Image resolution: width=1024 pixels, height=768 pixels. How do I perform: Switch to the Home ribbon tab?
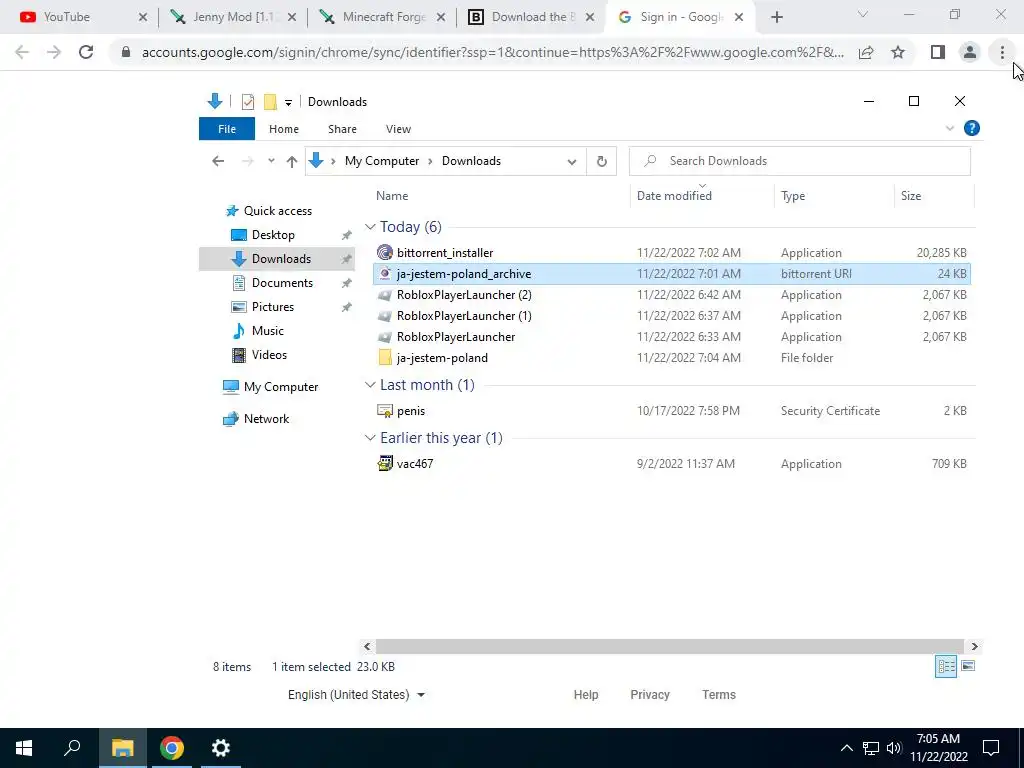coord(283,129)
